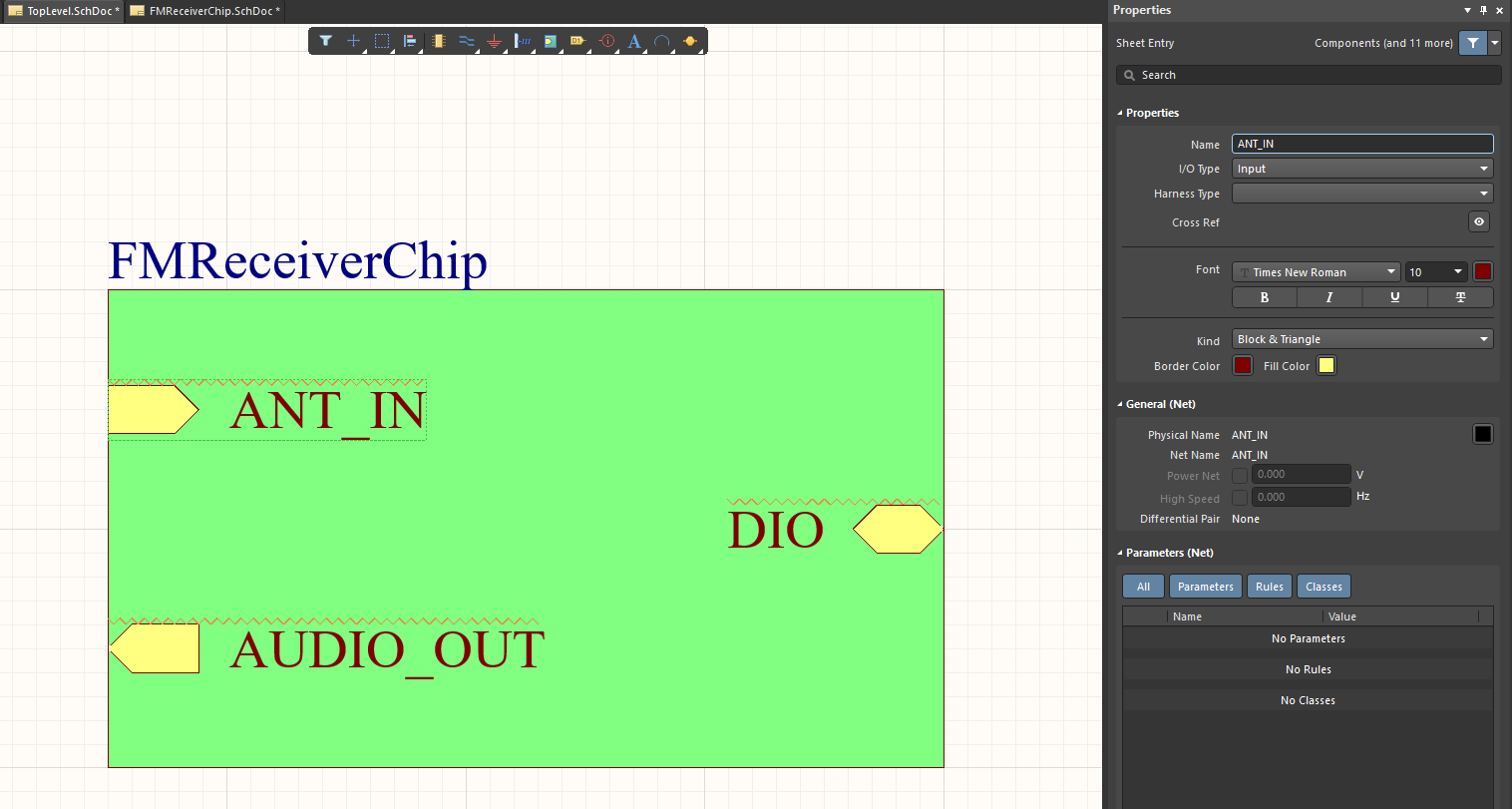Open the I/O Type dropdown
The width and height of the screenshot is (1512, 809).
click(x=1362, y=169)
